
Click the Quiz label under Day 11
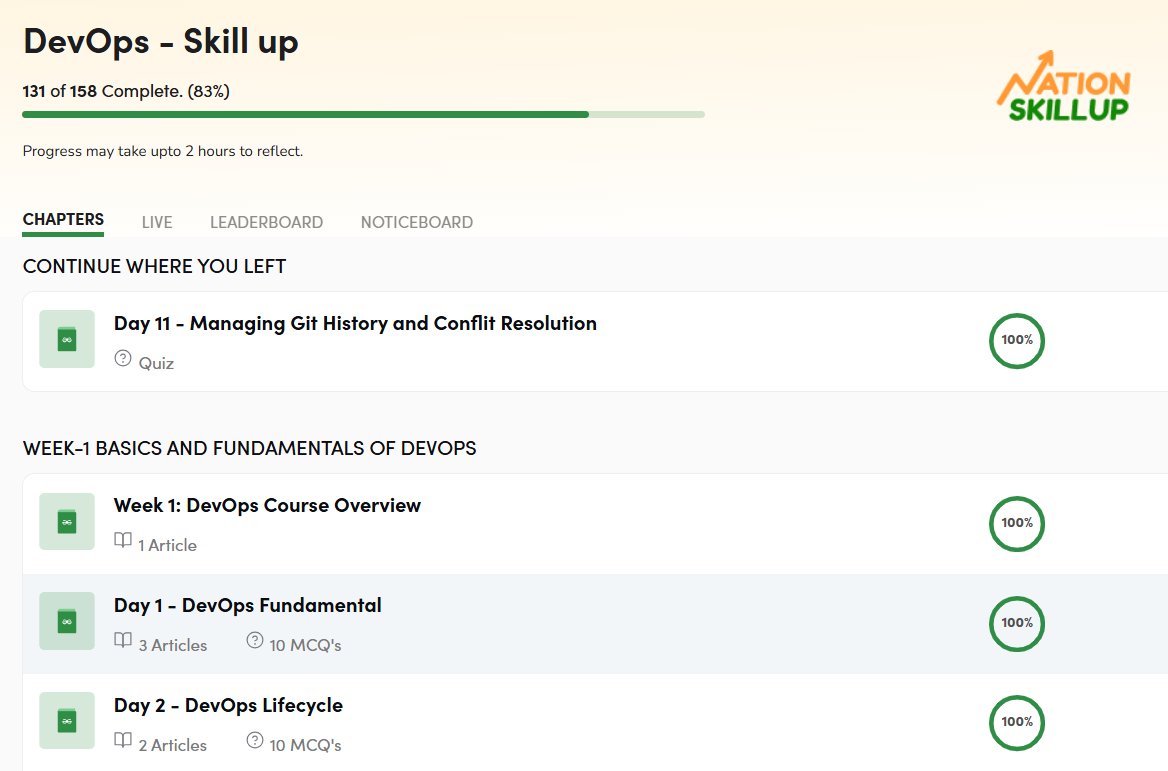[x=156, y=364]
